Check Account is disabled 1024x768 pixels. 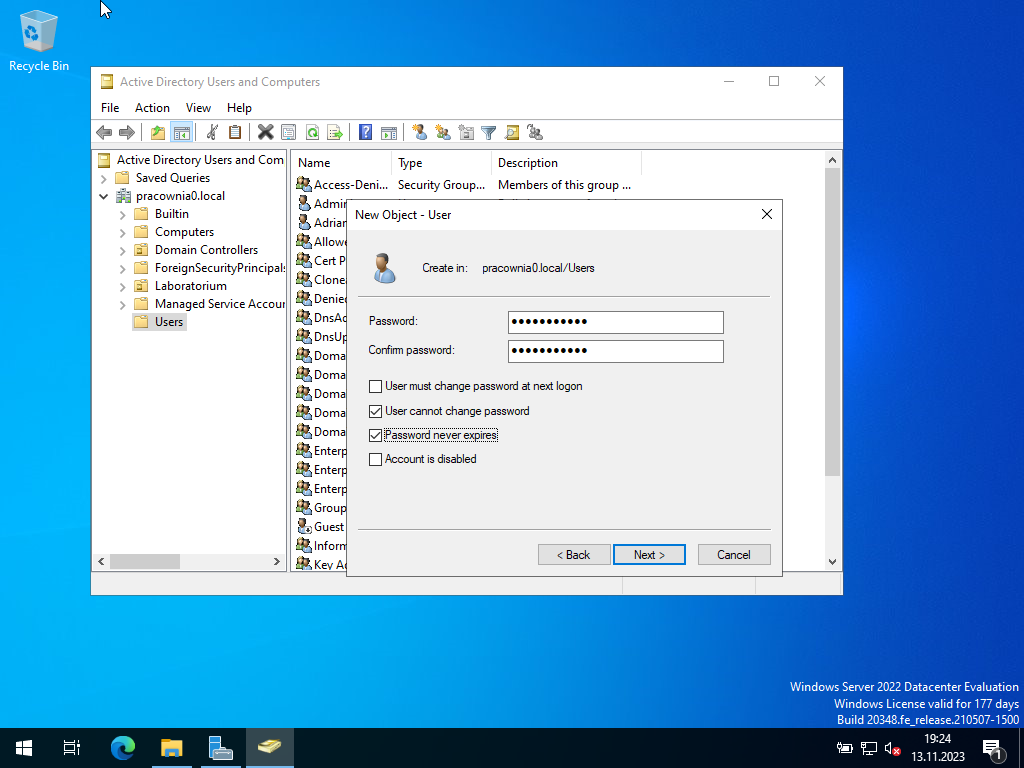(376, 460)
